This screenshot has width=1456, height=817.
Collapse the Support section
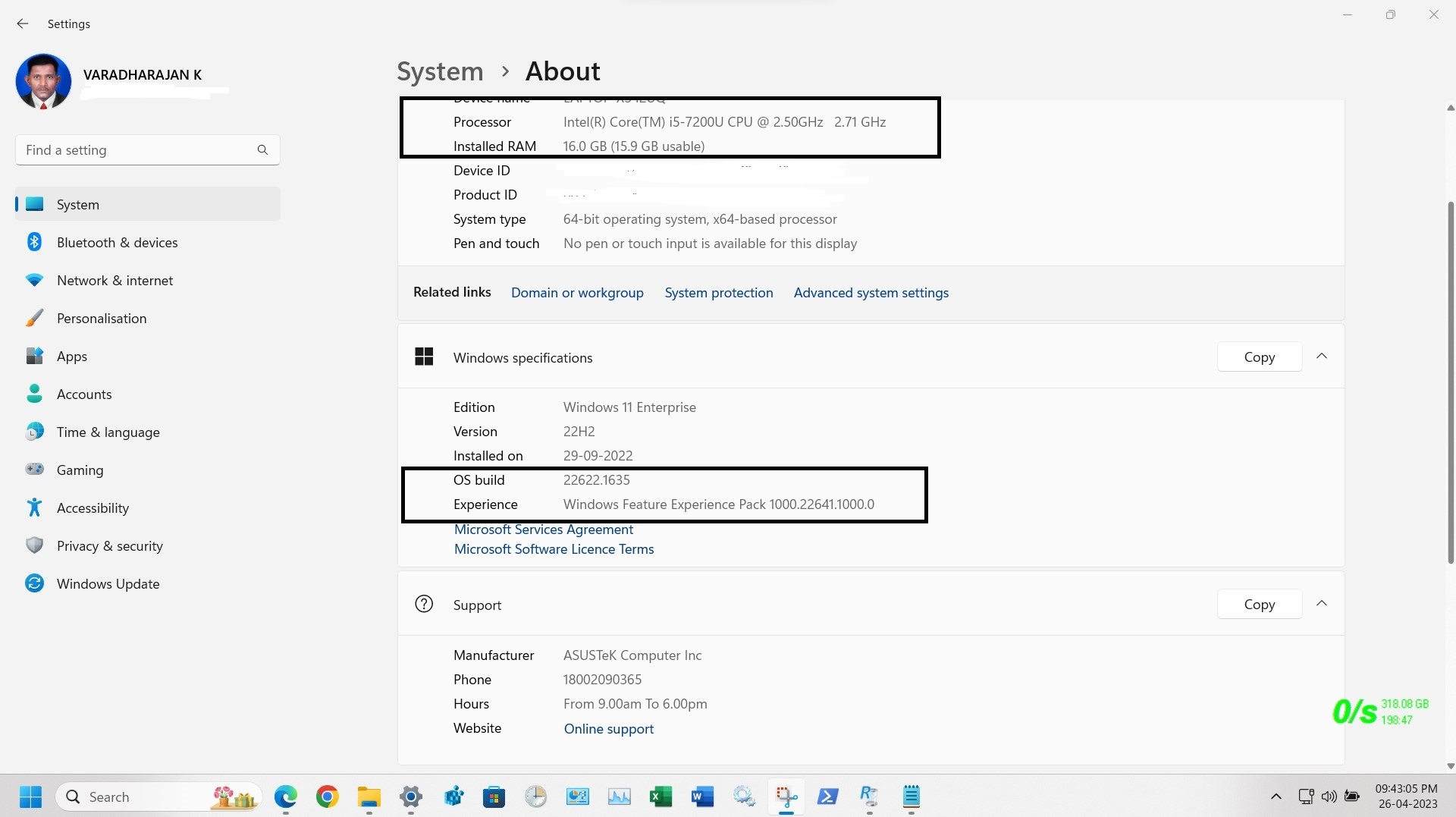[1322, 604]
